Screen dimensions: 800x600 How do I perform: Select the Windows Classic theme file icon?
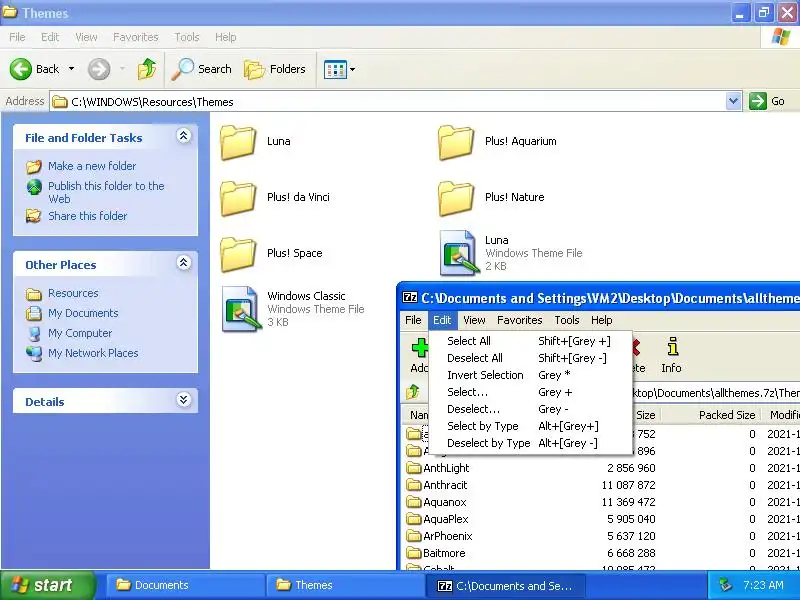241,309
